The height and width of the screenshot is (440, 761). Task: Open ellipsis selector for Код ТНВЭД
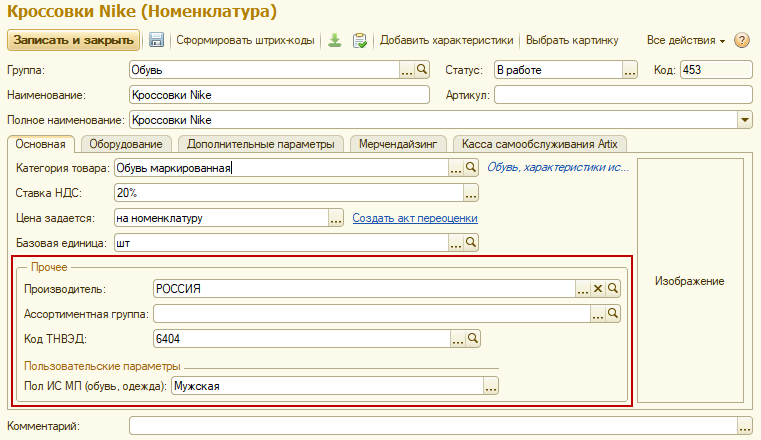tap(458, 338)
